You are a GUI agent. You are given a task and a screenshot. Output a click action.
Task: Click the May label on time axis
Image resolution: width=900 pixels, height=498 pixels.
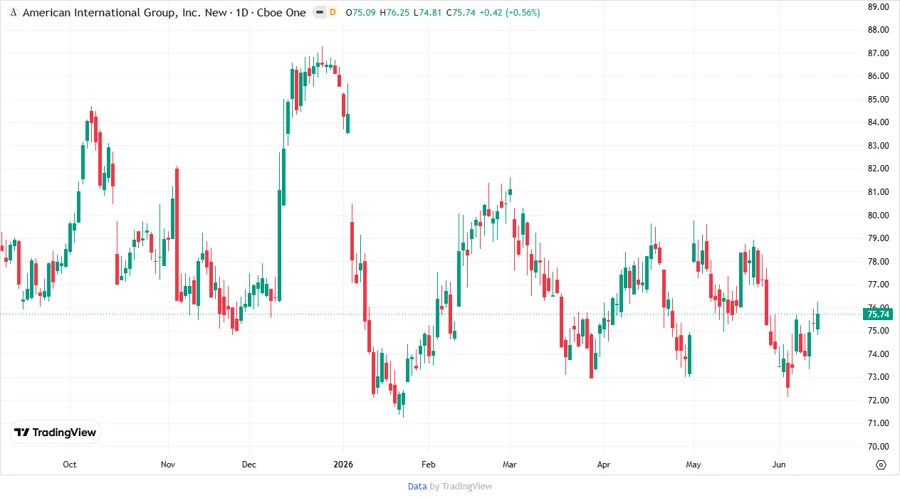pos(693,464)
